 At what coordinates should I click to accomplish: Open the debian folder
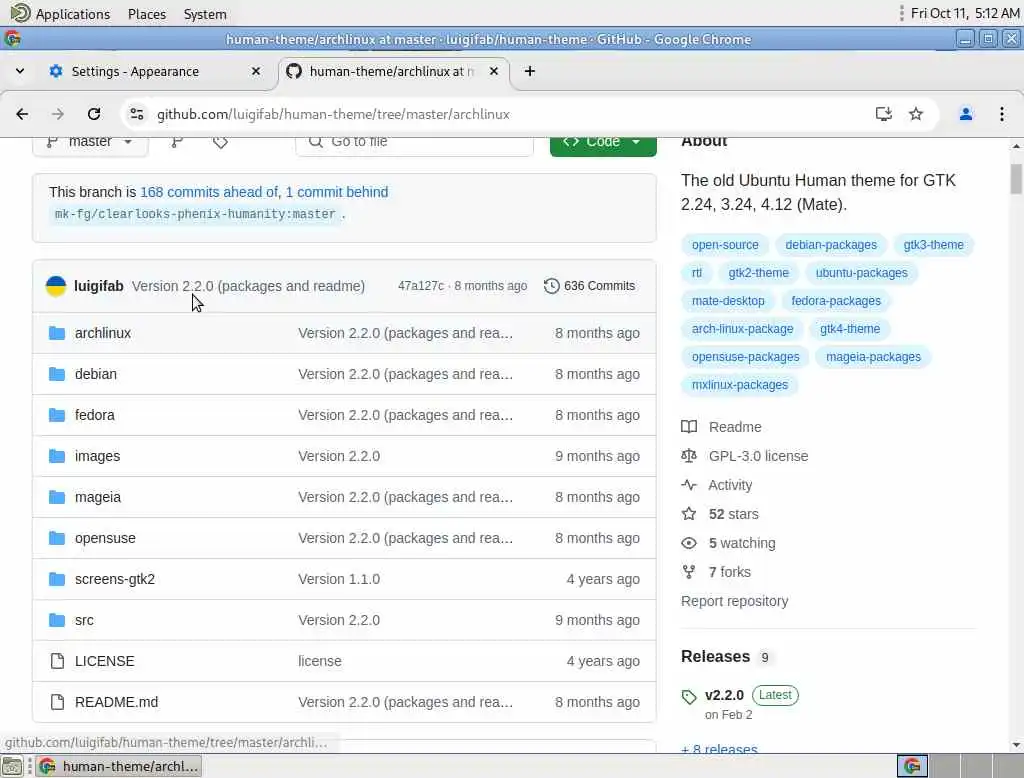pyautogui.click(x=96, y=374)
